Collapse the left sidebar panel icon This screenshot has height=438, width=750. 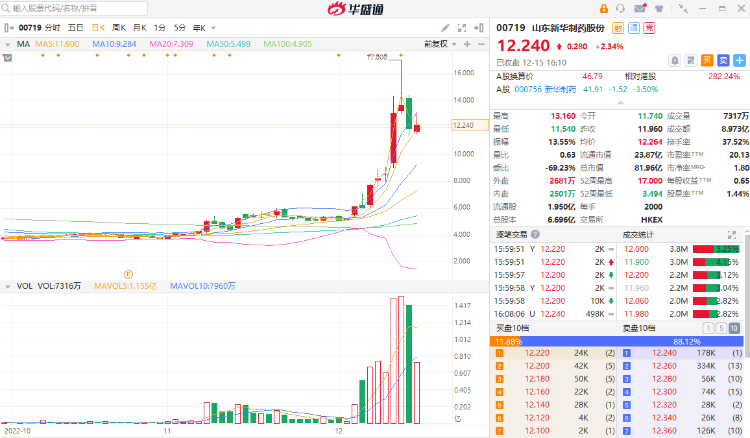click(x=8, y=28)
